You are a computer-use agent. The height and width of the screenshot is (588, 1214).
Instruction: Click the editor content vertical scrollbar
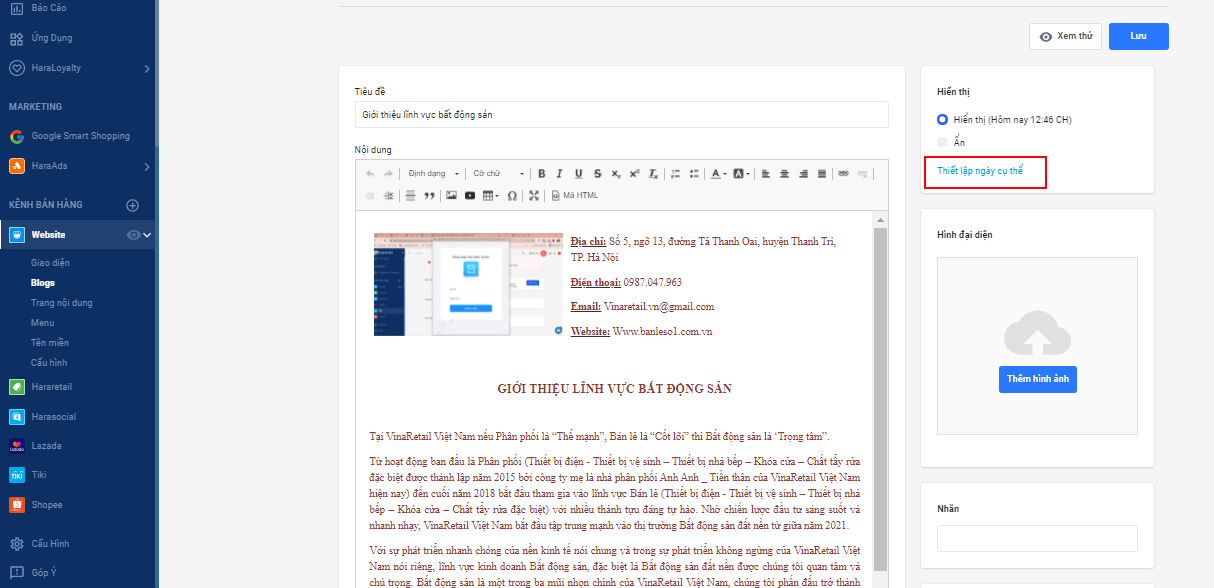[x=880, y=400]
